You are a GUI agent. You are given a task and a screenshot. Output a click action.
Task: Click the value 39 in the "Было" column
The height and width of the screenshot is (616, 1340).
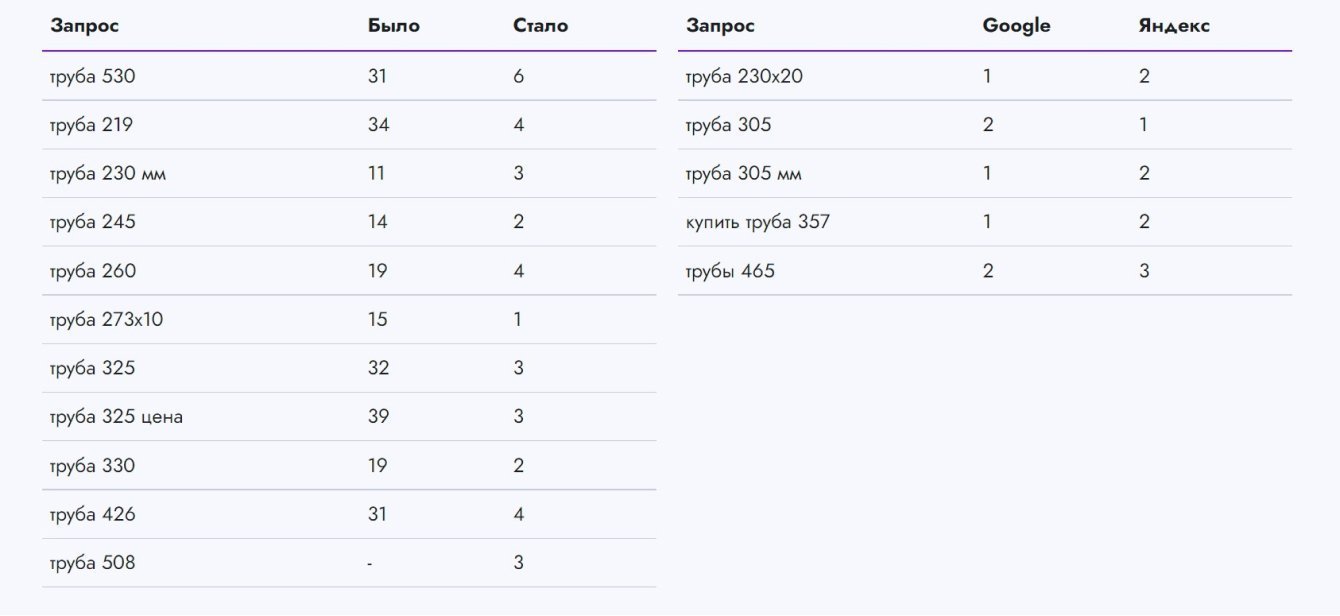[x=378, y=417]
